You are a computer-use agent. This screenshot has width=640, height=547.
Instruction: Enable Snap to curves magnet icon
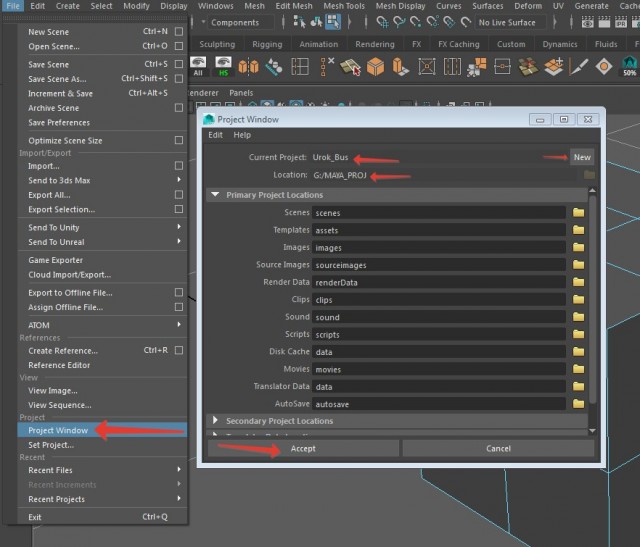tap(399, 22)
